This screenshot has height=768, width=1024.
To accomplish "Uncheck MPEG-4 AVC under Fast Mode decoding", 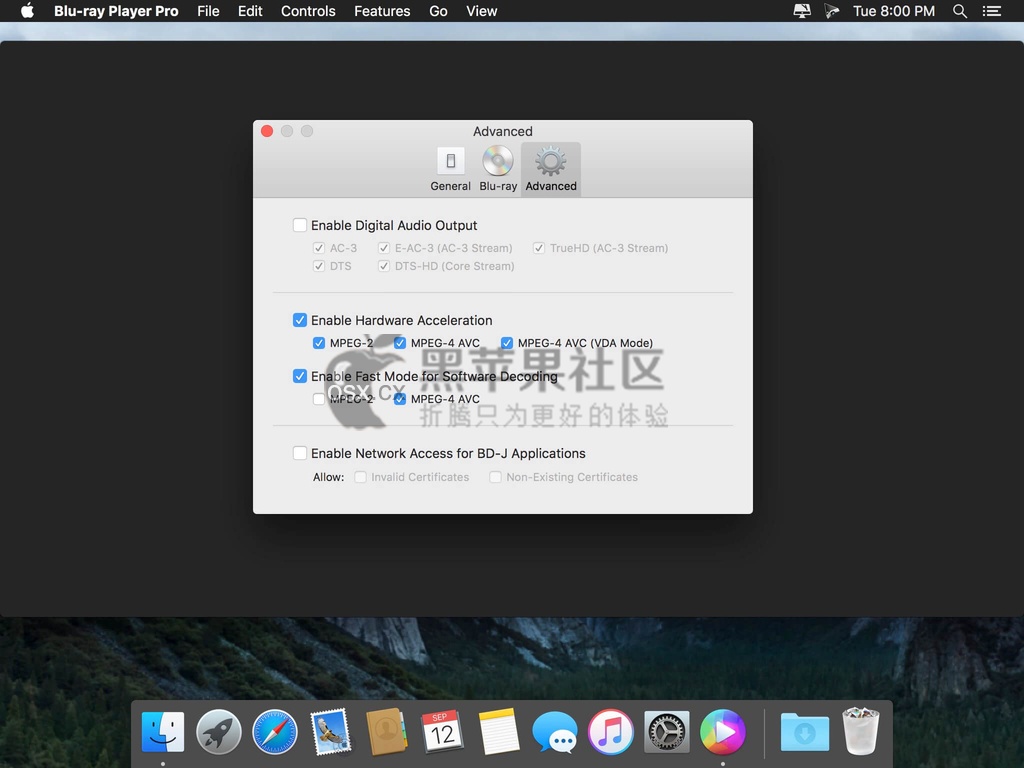I will coord(400,399).
